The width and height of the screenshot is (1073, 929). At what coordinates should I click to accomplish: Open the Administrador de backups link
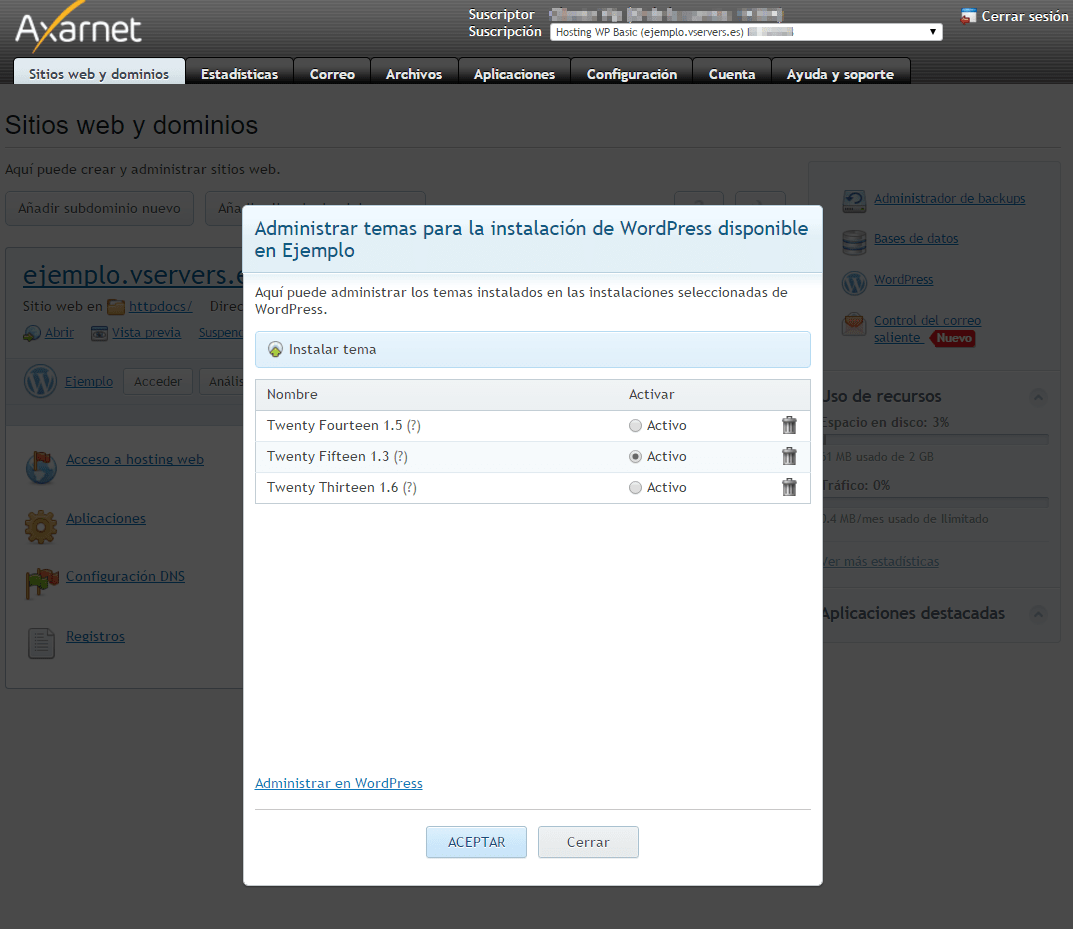[x=949, y=198]
